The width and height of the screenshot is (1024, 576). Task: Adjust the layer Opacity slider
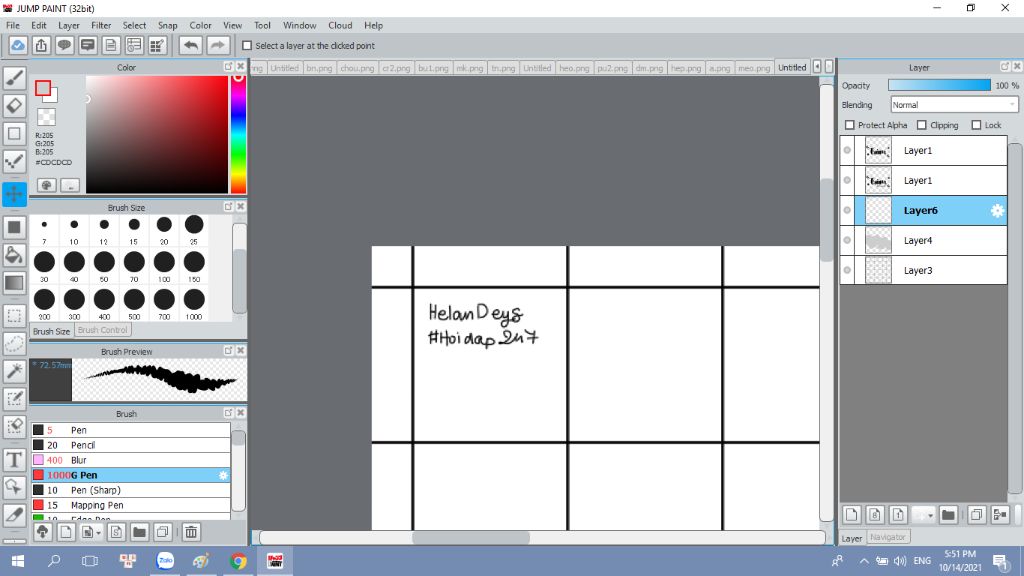[939, 86]
